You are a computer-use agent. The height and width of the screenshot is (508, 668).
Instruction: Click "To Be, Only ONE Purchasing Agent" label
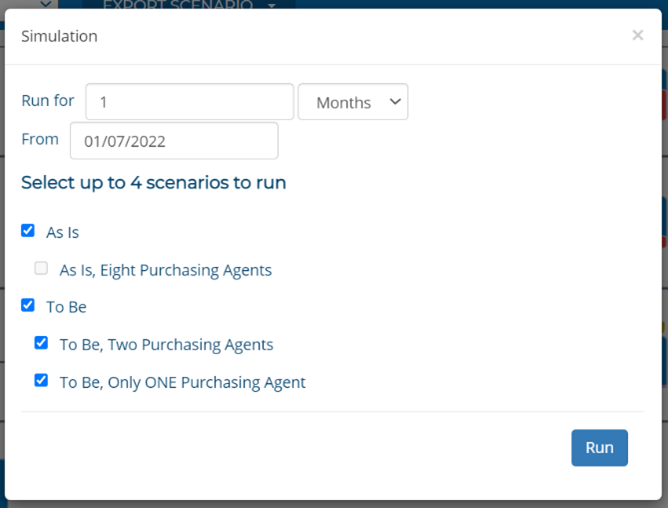click(x=182, y=382)
